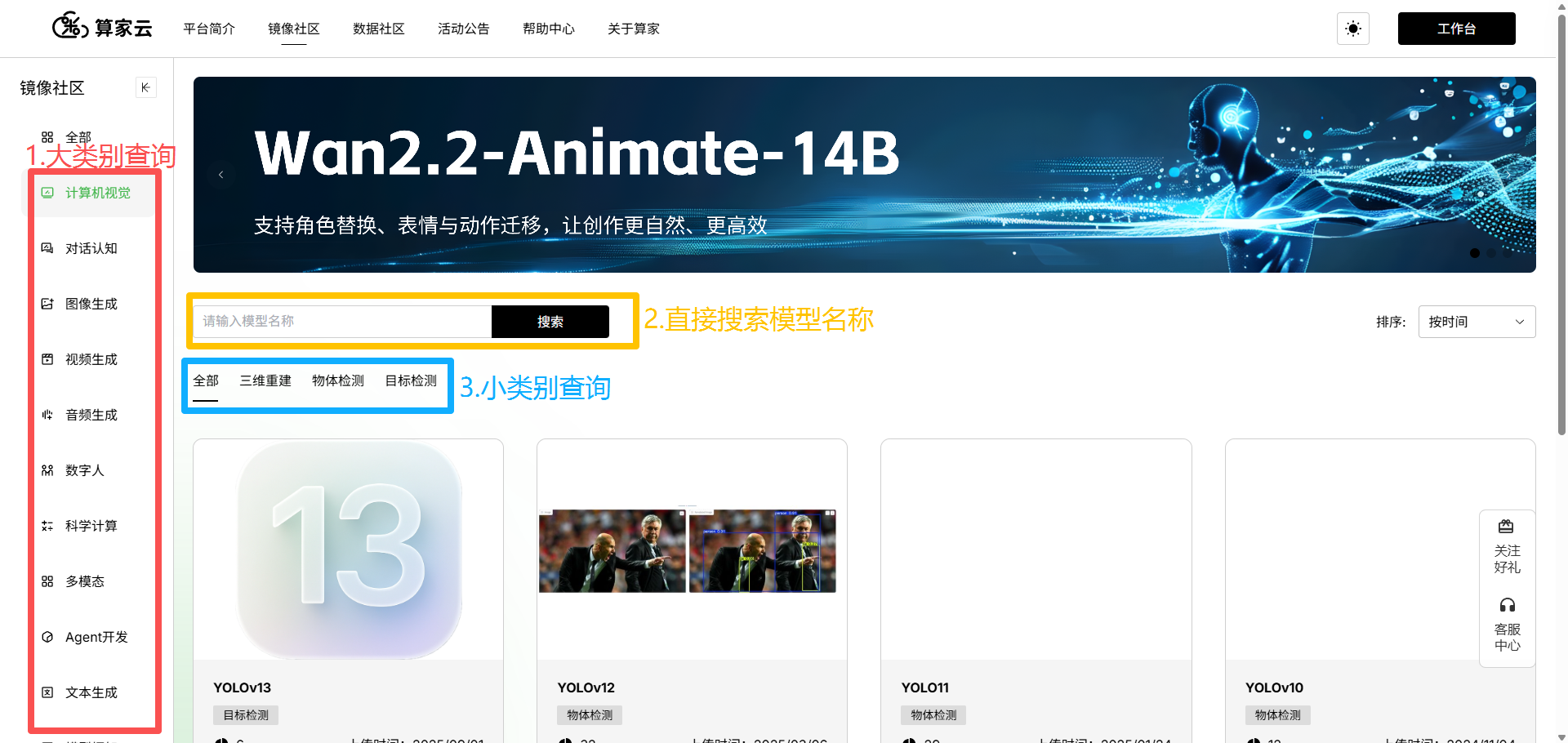Open 关于算家 navigation item
This screenshot has width=1568, height=743.
pos(634,29)
